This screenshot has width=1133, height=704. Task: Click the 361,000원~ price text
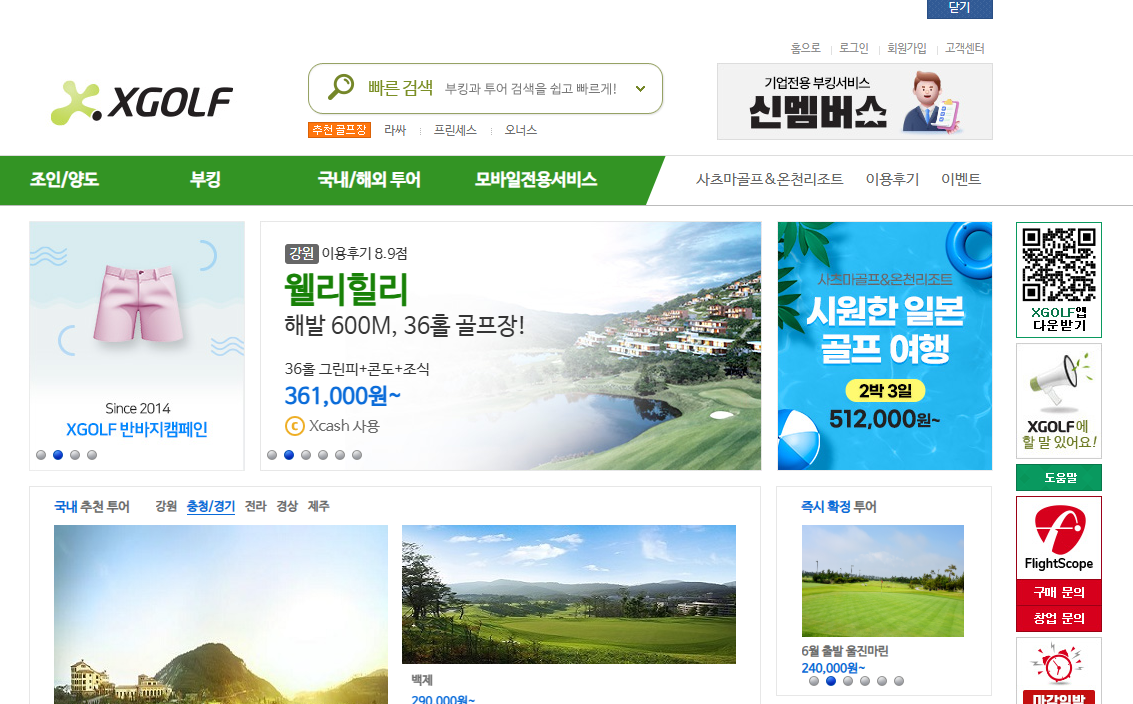point(342,395)
